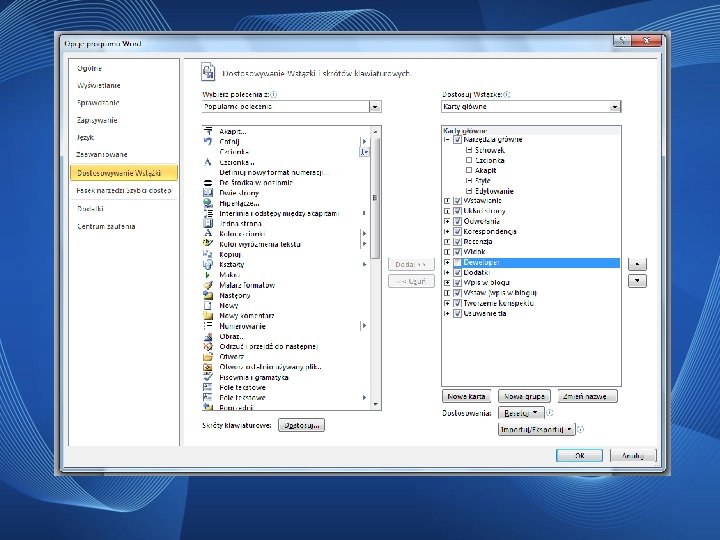Image resolution: width=720 pixels, height=540 pixels.
Task: Click the Cofnij undo arrow icon
Action: coord(208,141)
